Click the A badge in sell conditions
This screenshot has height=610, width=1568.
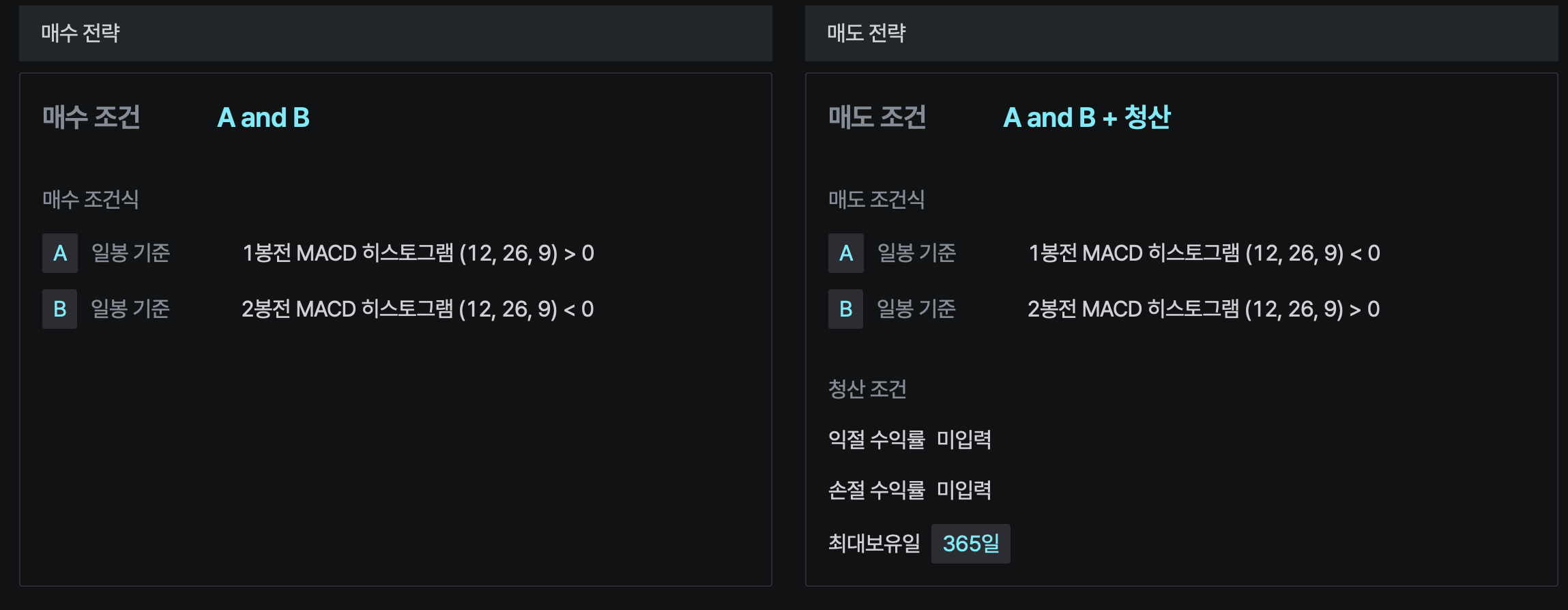click(x=846, y=253)
